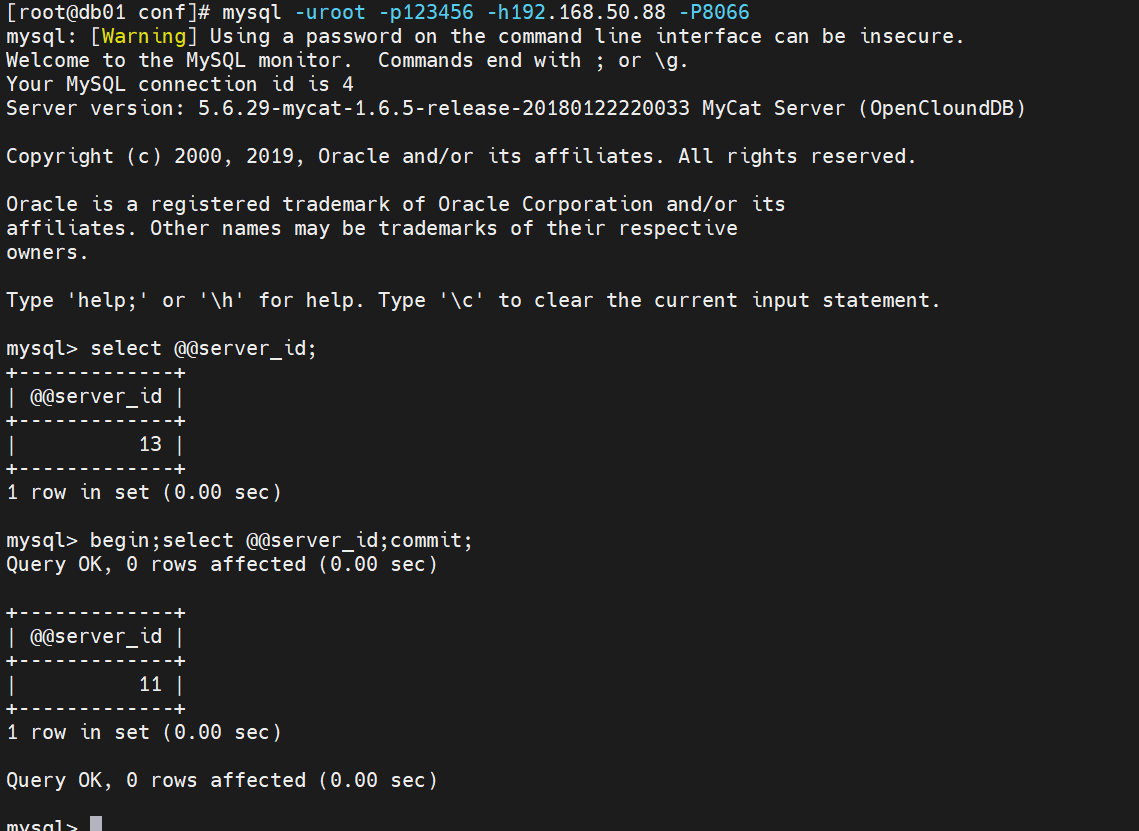The image size is (1139, 831).
Task: Click the server_id result value 13
Action: pos(150,445)
